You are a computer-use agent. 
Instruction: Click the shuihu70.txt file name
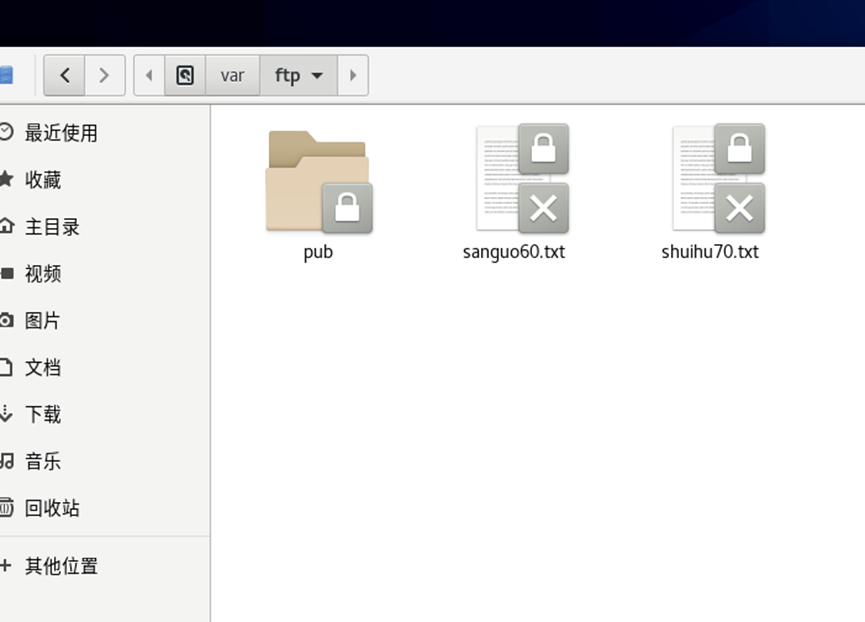pyautogui.click(x=710, y=252)
